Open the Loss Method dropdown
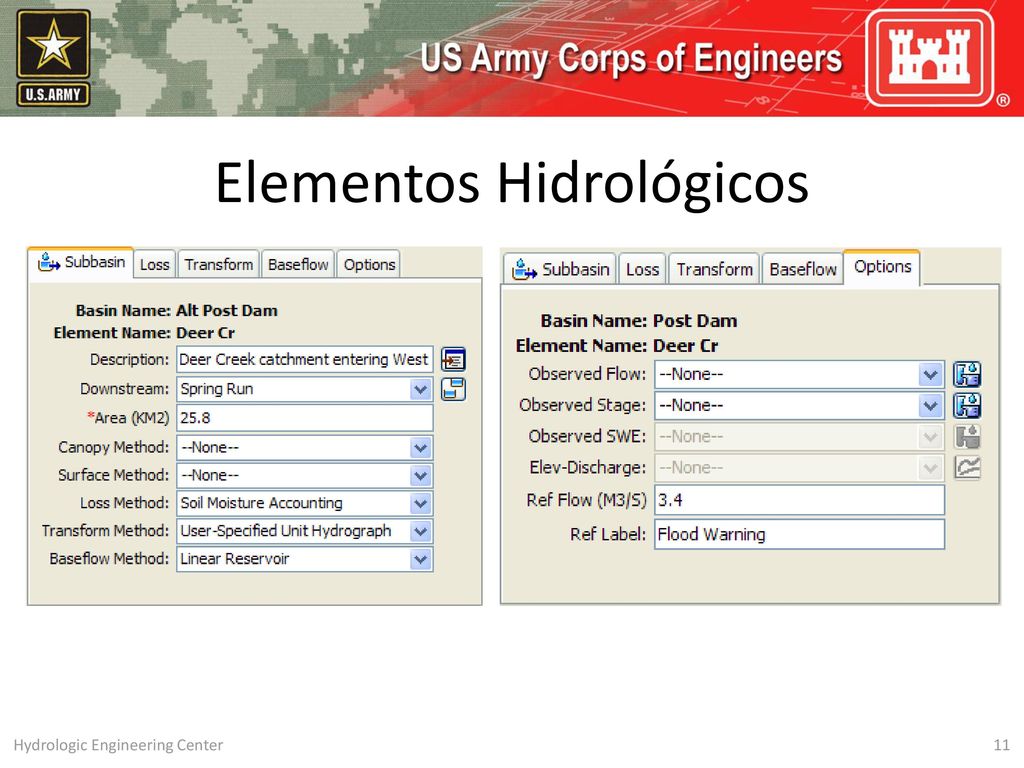This screenshot has width=1024, height=768. click(x=421, y=504)
